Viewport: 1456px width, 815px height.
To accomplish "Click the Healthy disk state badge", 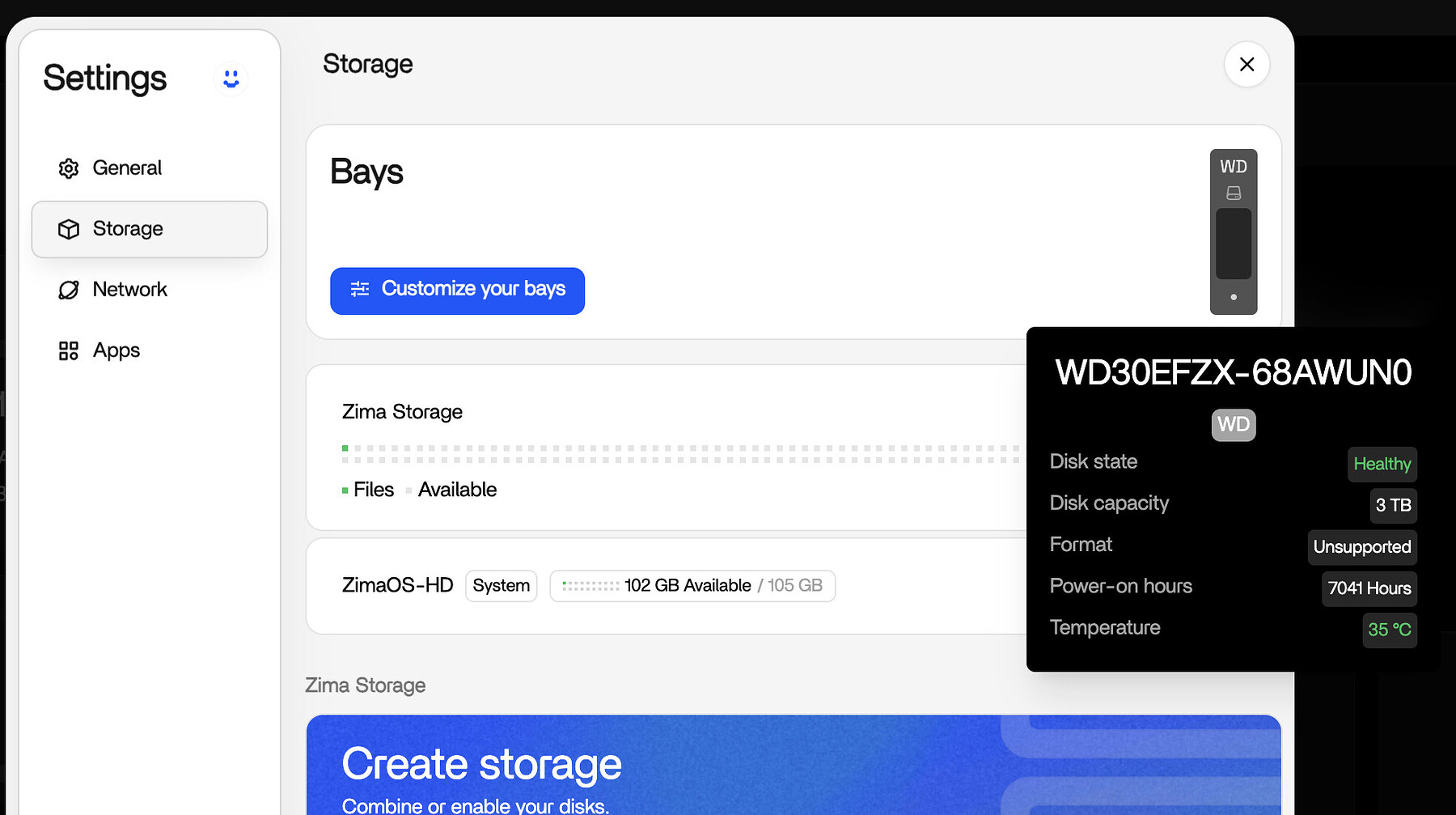I will (1382, 465).
